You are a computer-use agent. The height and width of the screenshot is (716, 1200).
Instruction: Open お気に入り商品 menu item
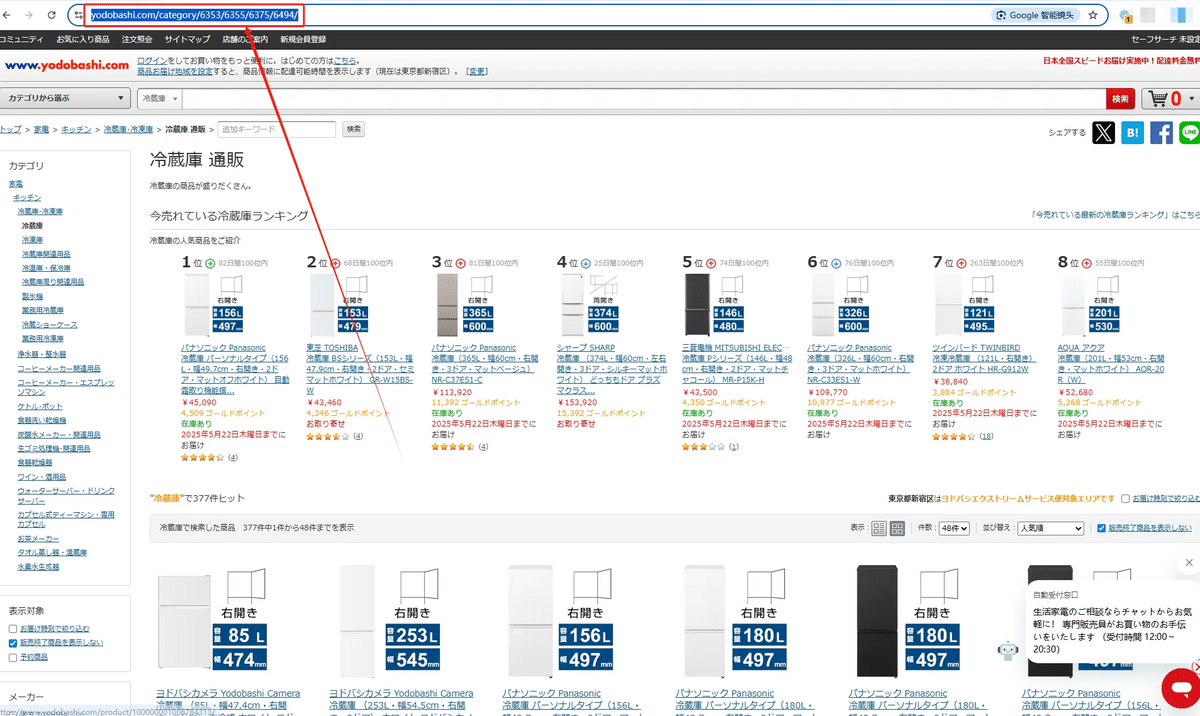(x=83, y=39)
